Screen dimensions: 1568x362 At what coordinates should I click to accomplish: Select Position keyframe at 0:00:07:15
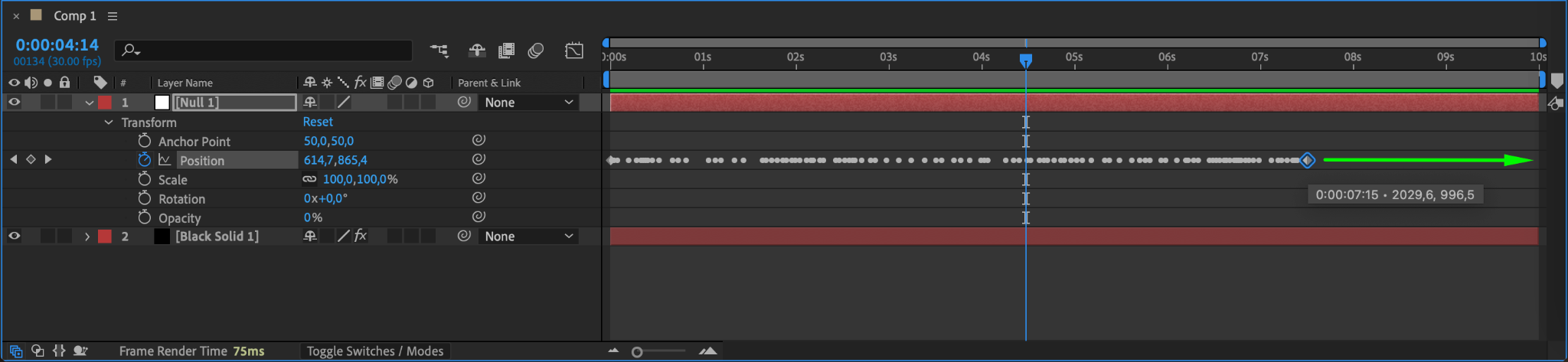pyautogui.click(x=1308, y=160)
